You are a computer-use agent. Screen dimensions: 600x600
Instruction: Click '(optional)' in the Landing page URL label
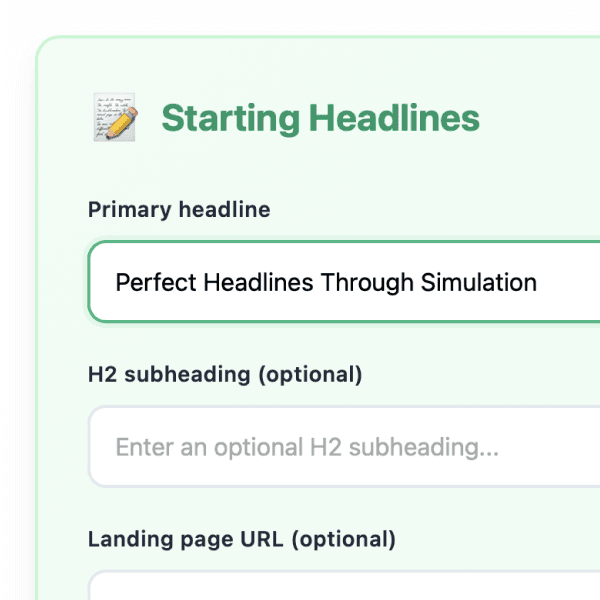346,540
